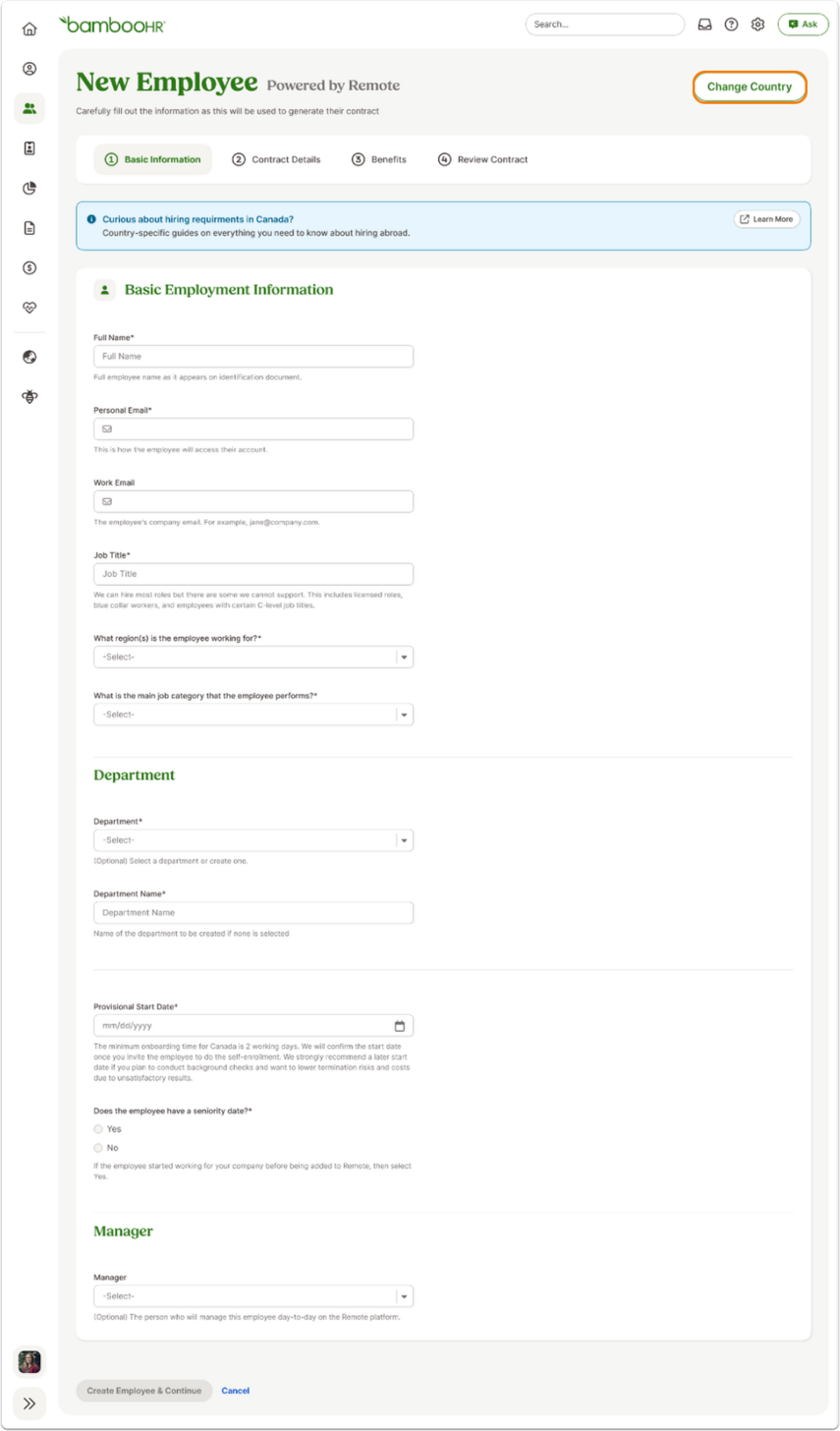Screen dimensions: 840x1431
Task: Click Create Employee & Continue button
Action: tap(143, 1391)
